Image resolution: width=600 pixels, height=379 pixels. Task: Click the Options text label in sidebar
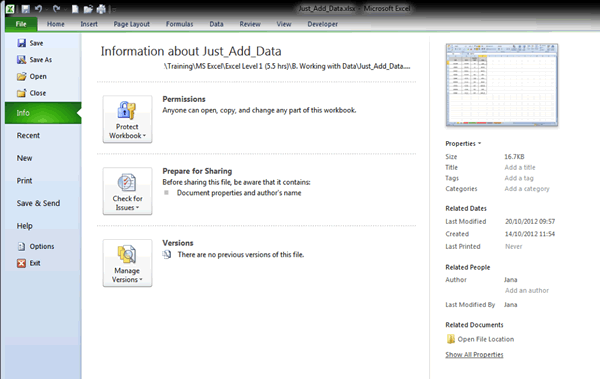(x=42, y=247)
